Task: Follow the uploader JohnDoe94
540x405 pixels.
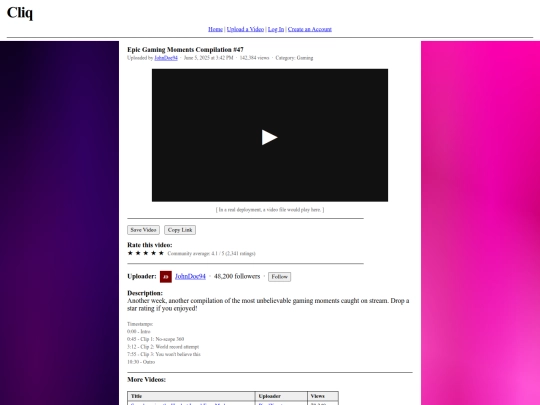Action: click(x=280, y=277)
